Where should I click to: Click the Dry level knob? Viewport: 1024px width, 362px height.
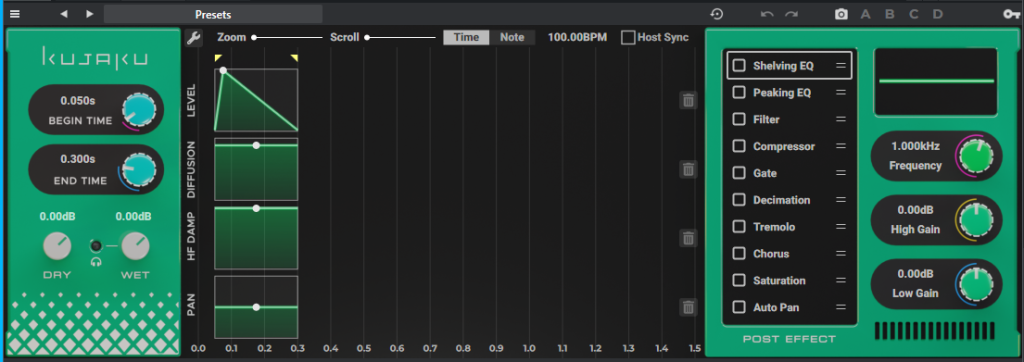click(x=57, y=246)
